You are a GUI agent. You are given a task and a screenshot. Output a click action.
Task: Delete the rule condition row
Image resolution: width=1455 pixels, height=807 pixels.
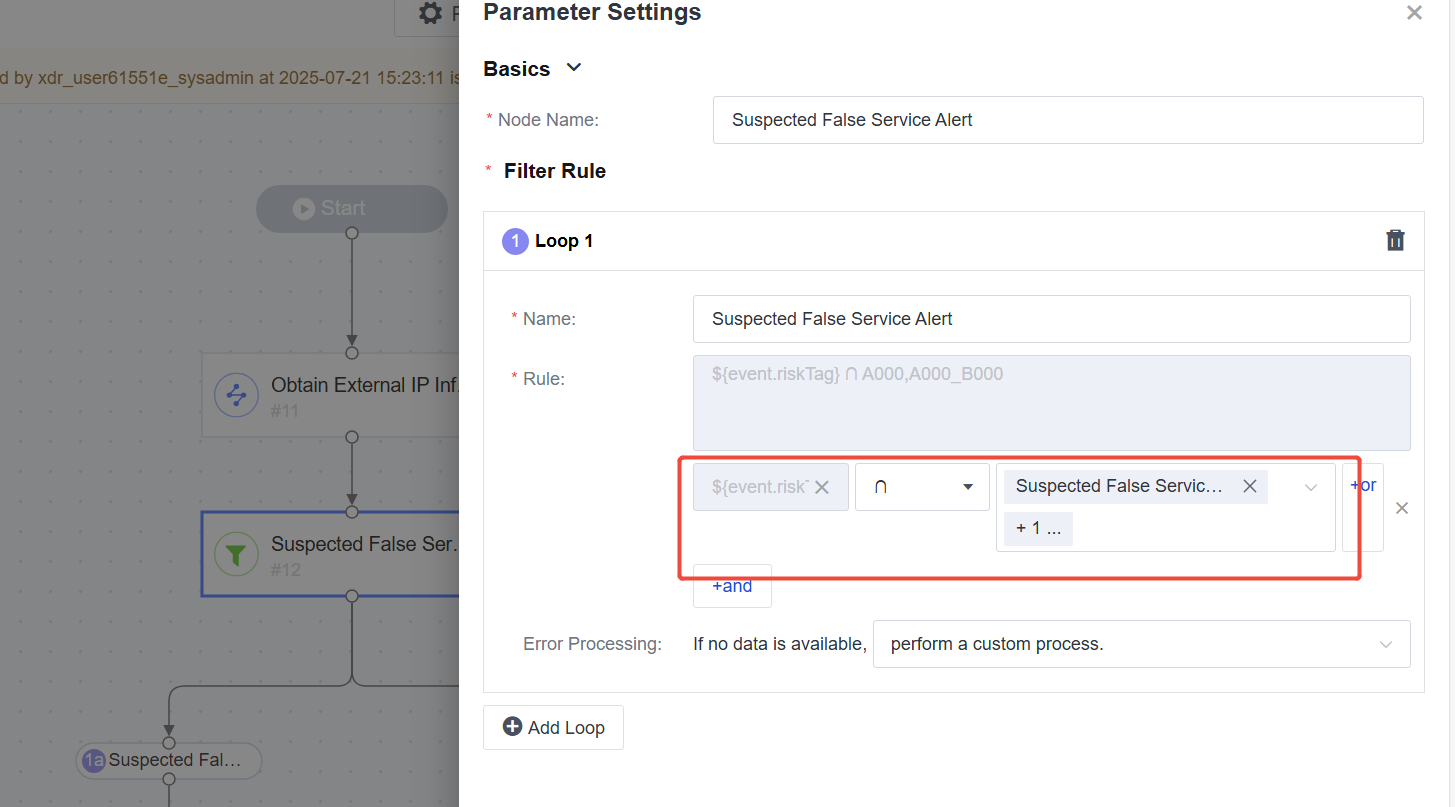(1402, 508)
